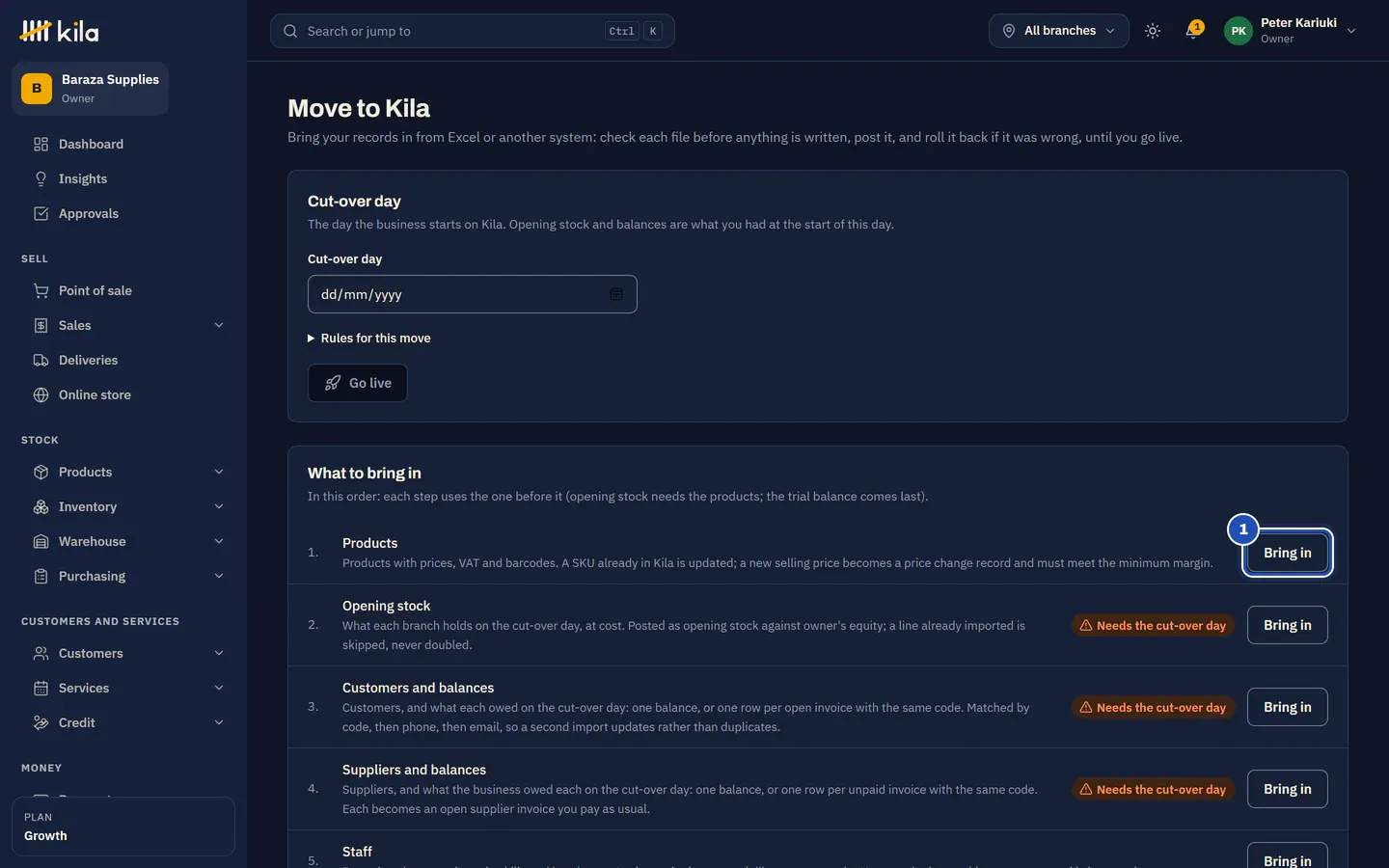Bring in Suppliers and balances
Screen dimensions: 1389x868
[1288, 789]
